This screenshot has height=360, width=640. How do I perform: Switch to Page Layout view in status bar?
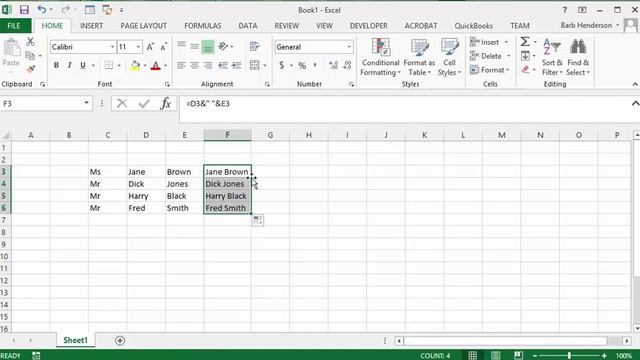click(x=496, y=356)
